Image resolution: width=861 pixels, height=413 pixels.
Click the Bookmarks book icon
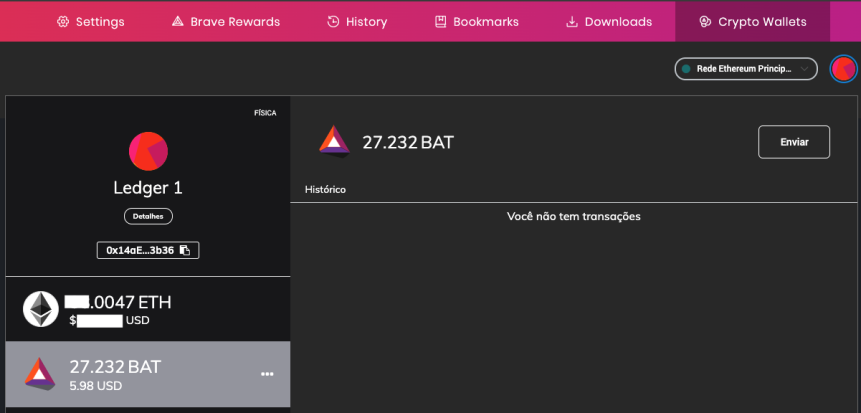tap(440, 22)
